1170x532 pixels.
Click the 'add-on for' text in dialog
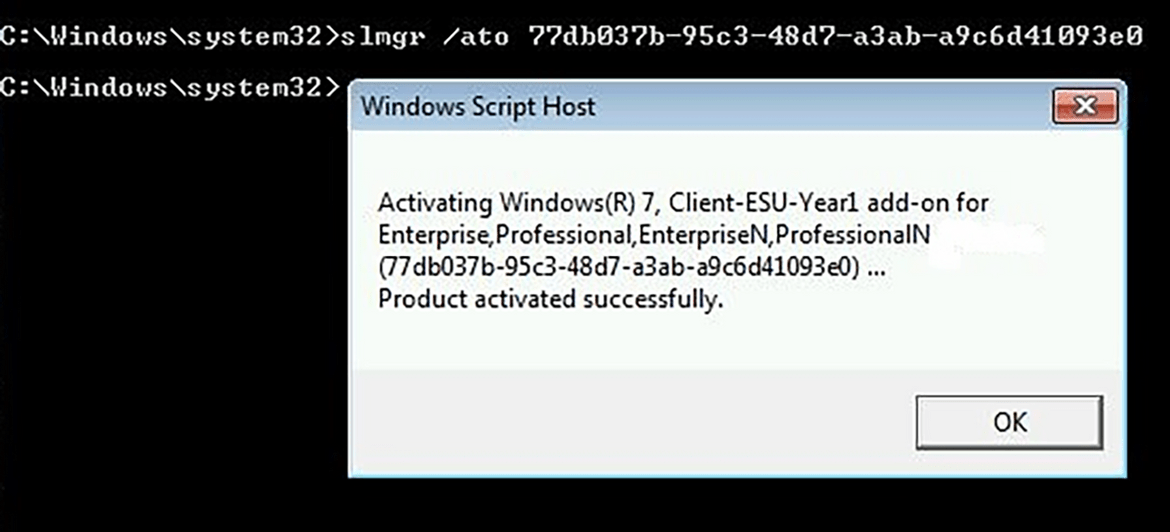(x=916, y=203)
